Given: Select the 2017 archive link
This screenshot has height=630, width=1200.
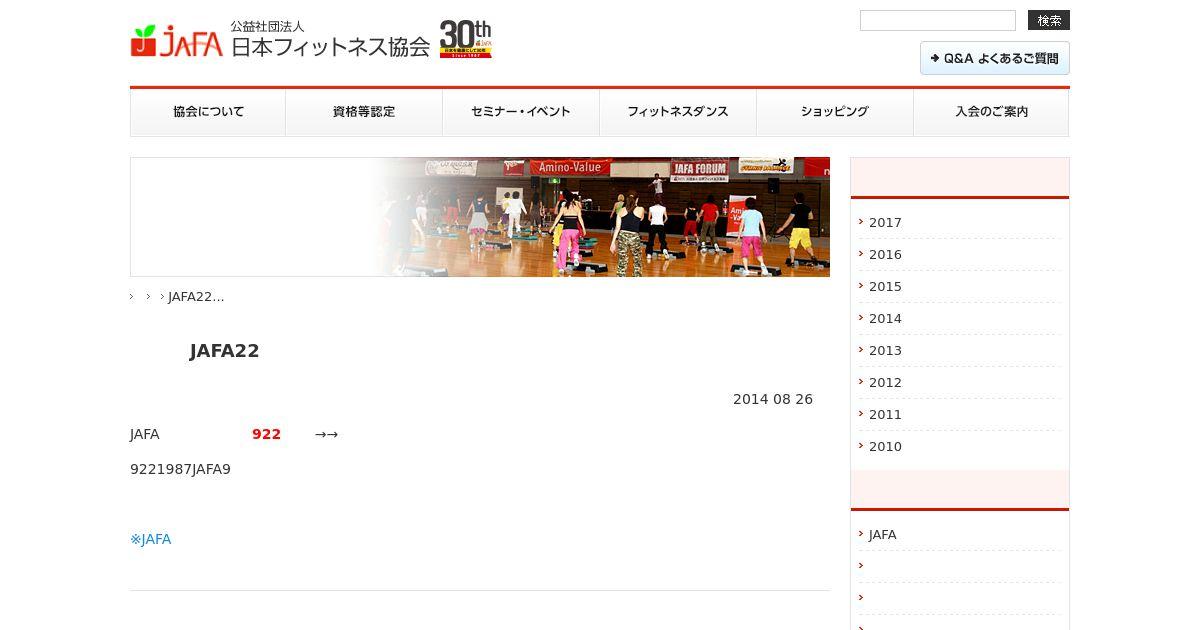Looking at the screenshot, I should 885,223.
